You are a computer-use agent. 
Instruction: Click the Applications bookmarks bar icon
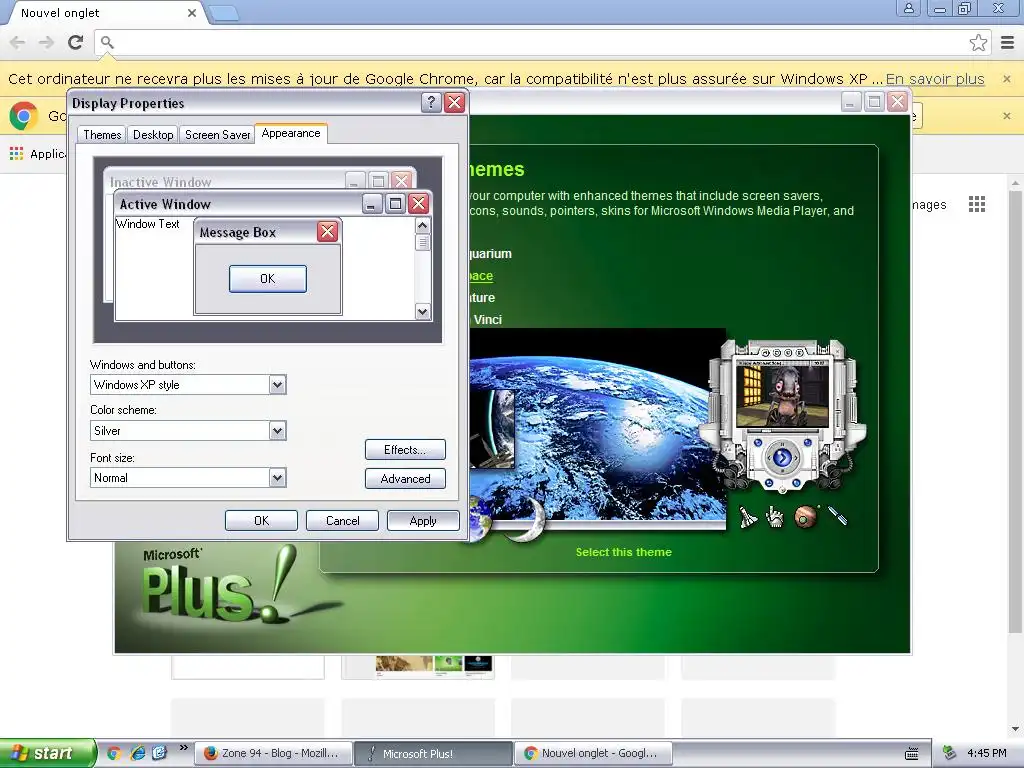click(x=16, y=153)
